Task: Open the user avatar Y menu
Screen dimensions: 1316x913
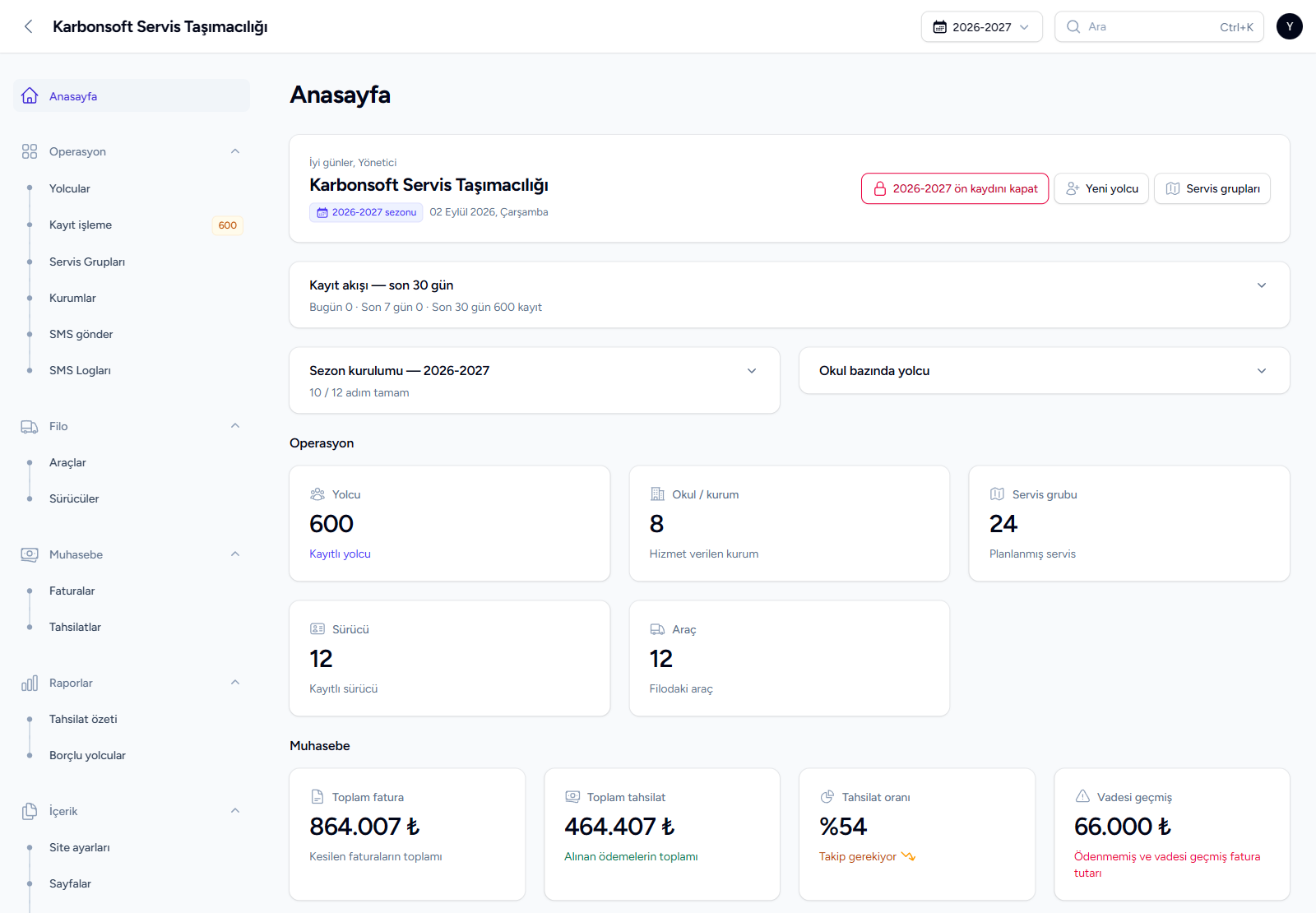Action: tap(1290, 26)
